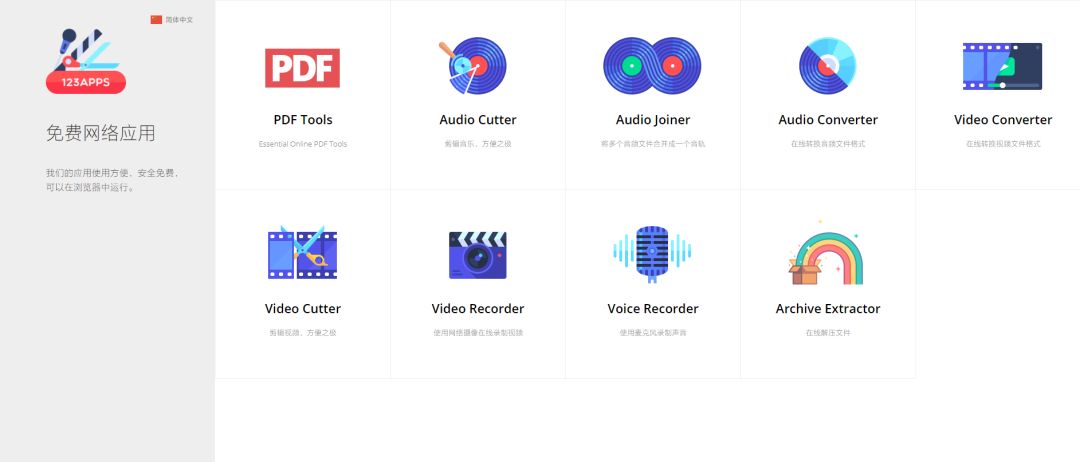Click the Essential Online PDF Tools subtitle
This screenshot has width=1080, height=462.
point(302,144)
